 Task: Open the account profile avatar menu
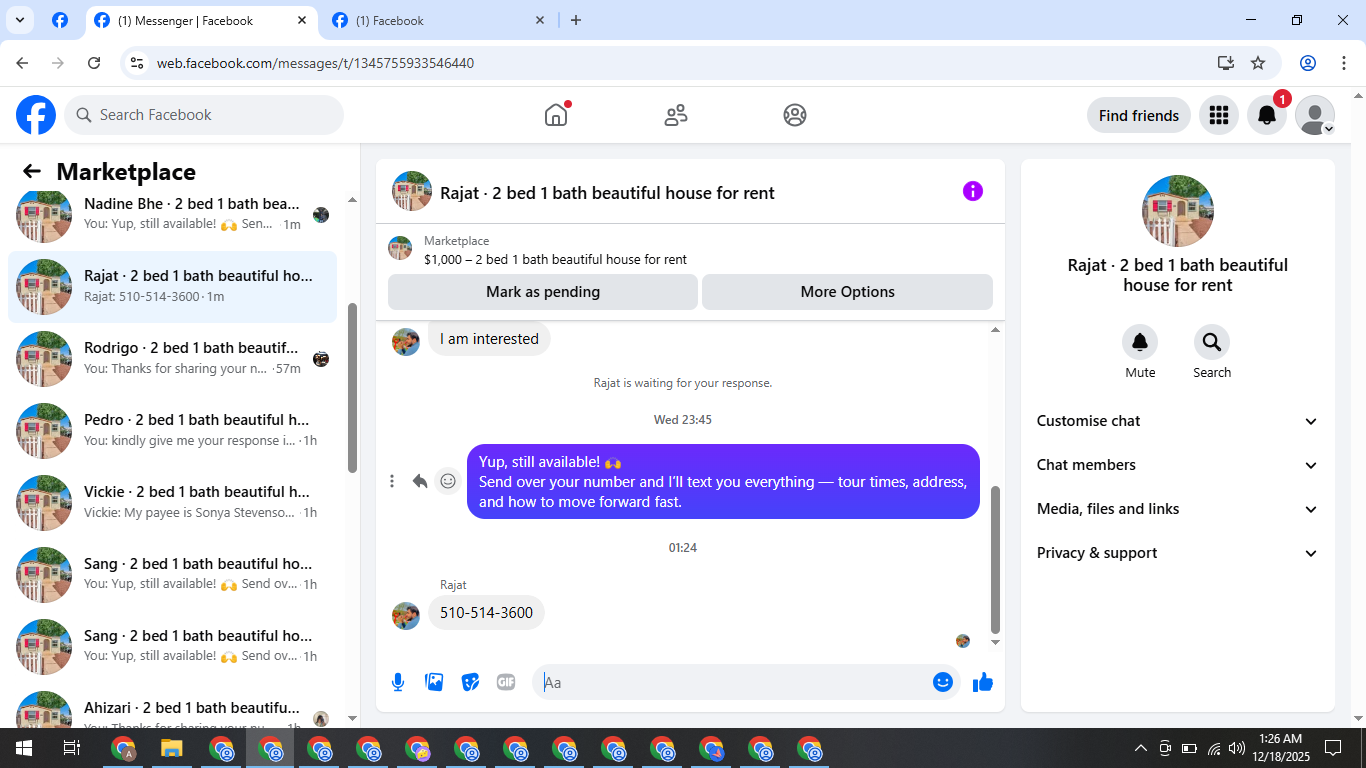pos(1315,115)
